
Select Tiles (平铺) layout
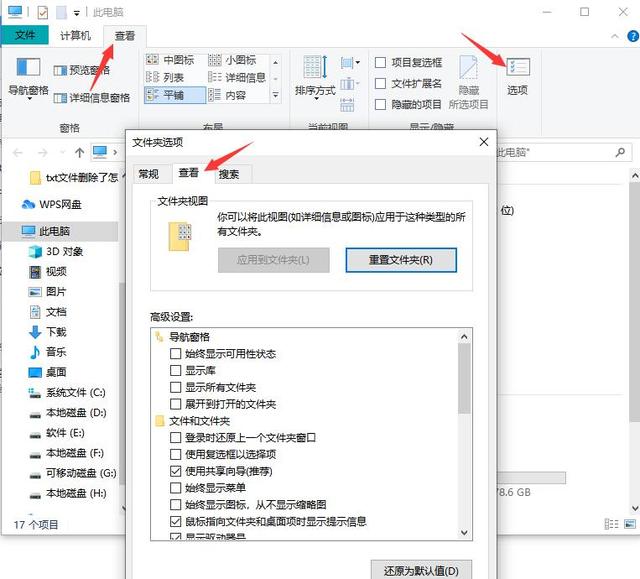(x=175, y=95)
